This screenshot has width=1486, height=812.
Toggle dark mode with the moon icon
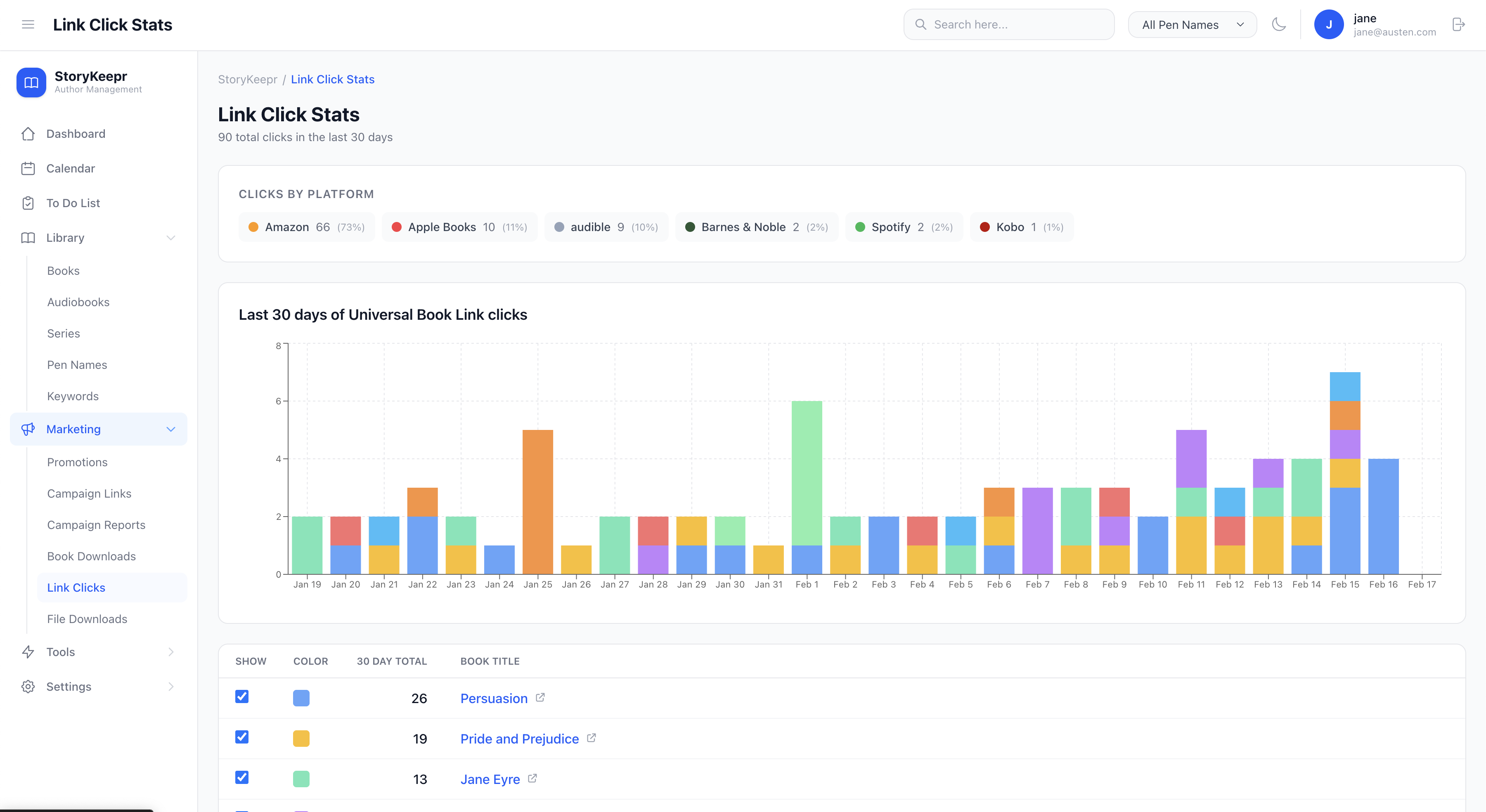pos(1279,24)
